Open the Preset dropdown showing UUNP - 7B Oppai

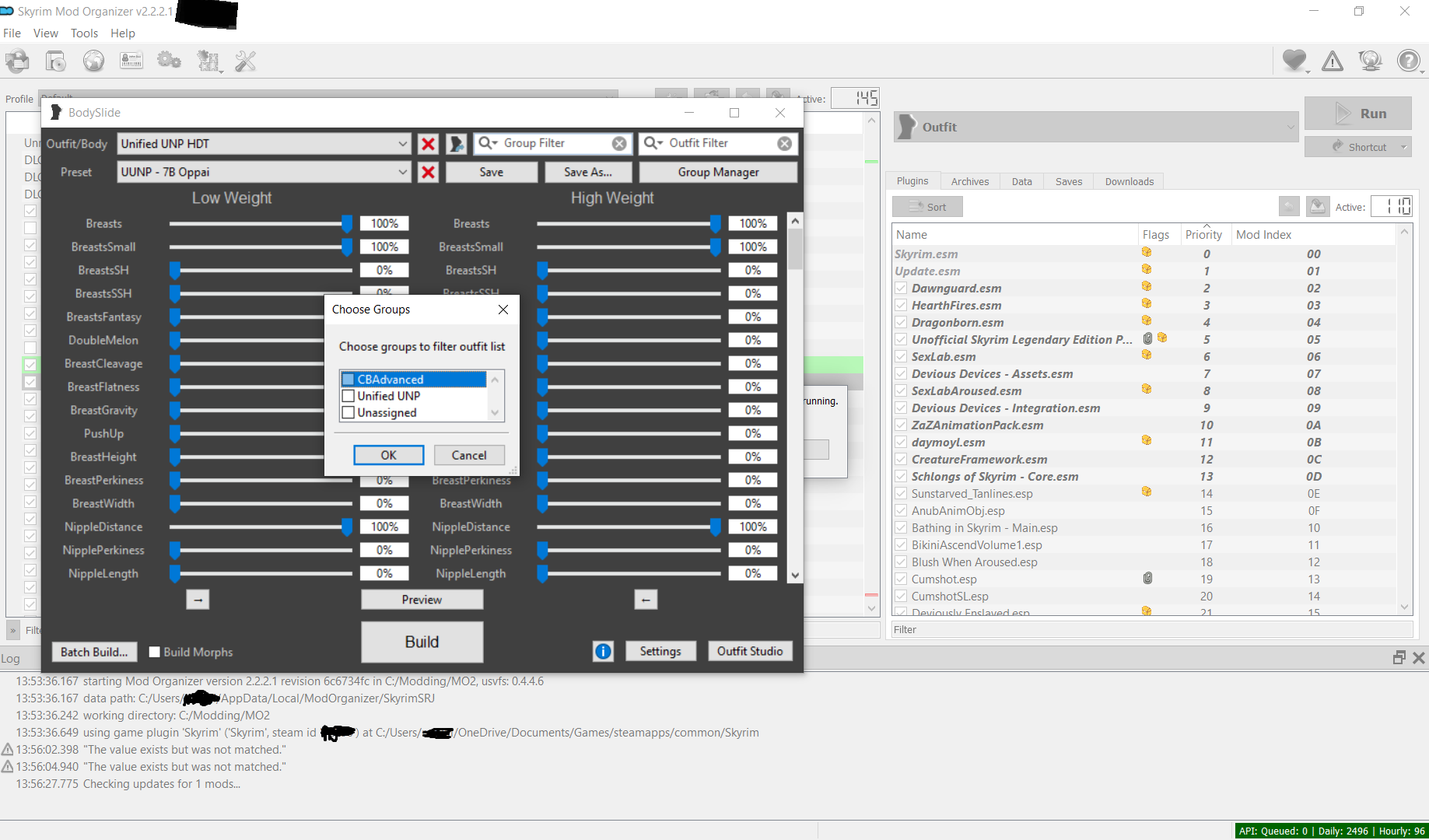tap(264, 172)
